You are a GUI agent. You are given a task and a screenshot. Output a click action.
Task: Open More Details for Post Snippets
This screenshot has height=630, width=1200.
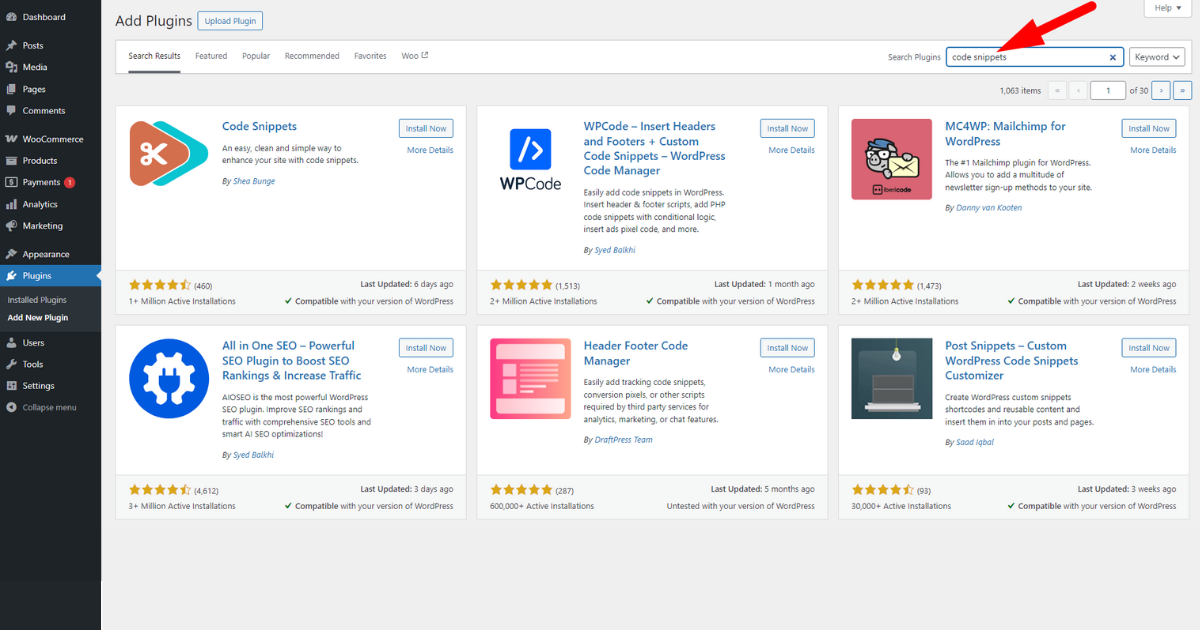pos(1154,370)
